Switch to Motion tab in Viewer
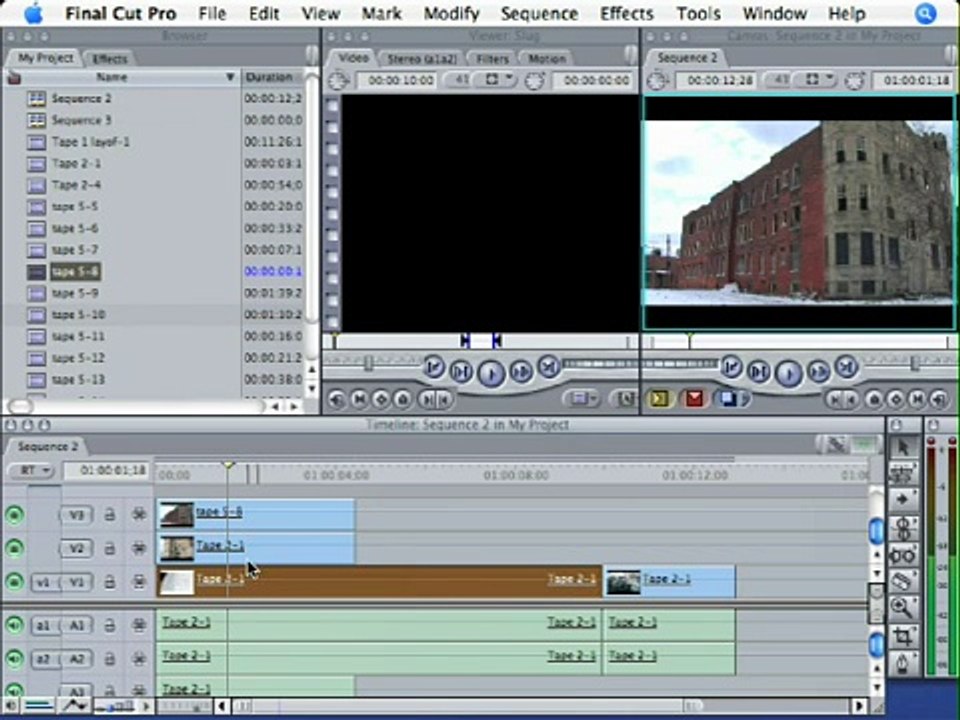Image resolution: width=960 pixels, height=720 pixels. click(547, 59)
